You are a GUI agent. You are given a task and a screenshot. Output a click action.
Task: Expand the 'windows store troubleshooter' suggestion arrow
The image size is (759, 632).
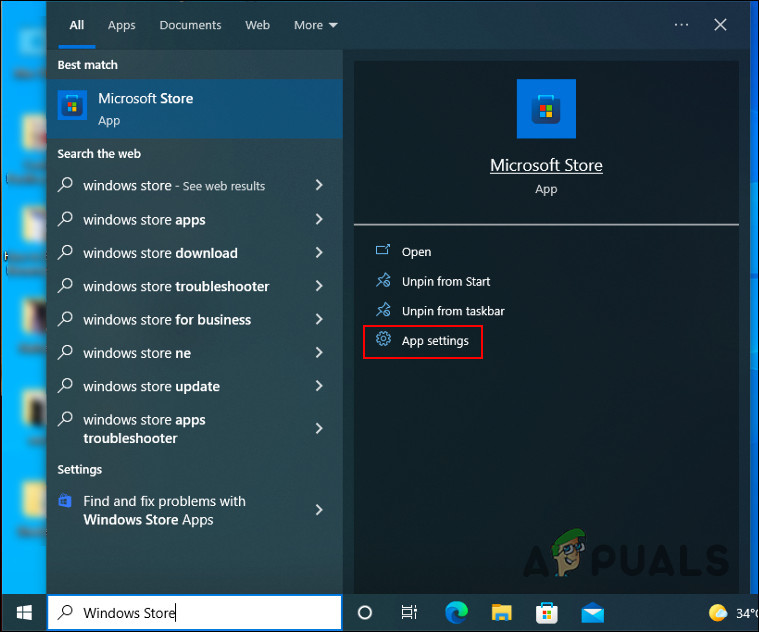point(319,286)
